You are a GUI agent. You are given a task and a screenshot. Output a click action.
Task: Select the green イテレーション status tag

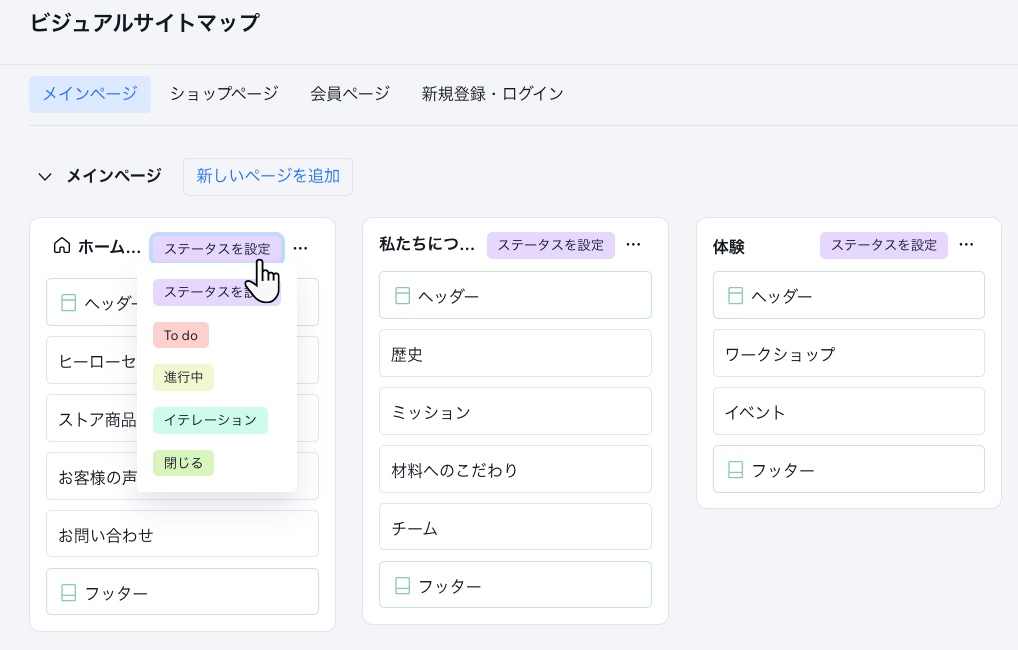(210, 420)
